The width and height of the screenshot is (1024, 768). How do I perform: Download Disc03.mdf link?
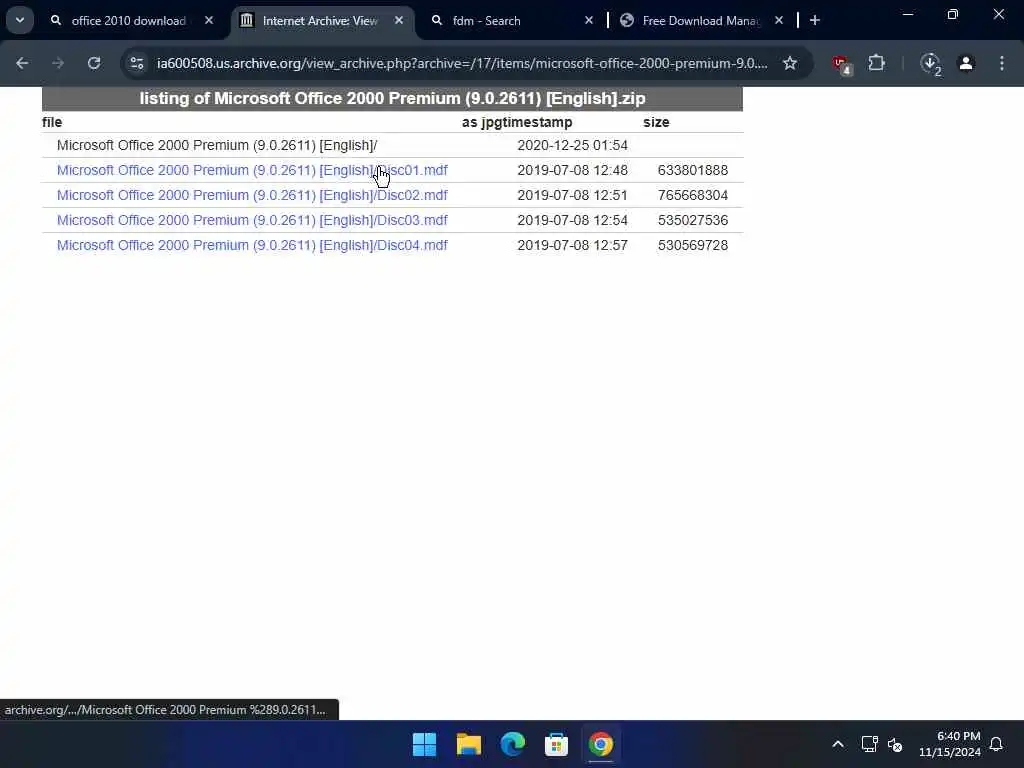coord(252,220)
